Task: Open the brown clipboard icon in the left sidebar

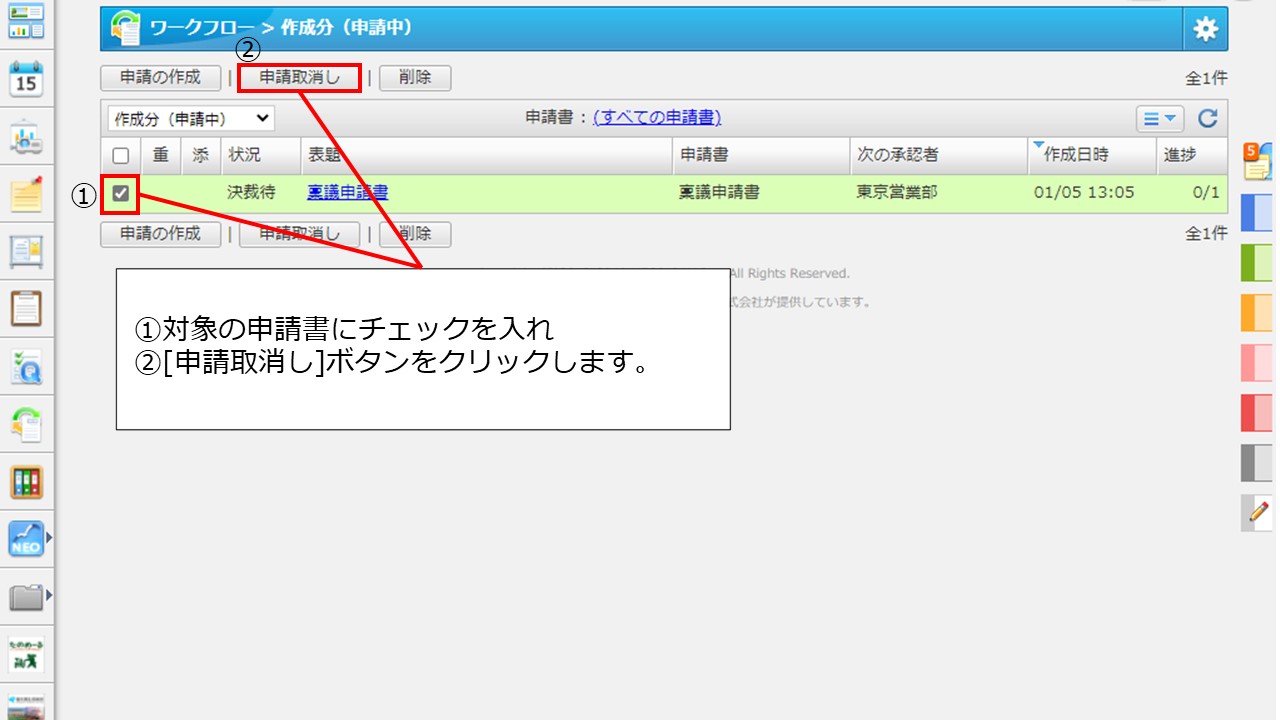Action: (x=26, y=308)
